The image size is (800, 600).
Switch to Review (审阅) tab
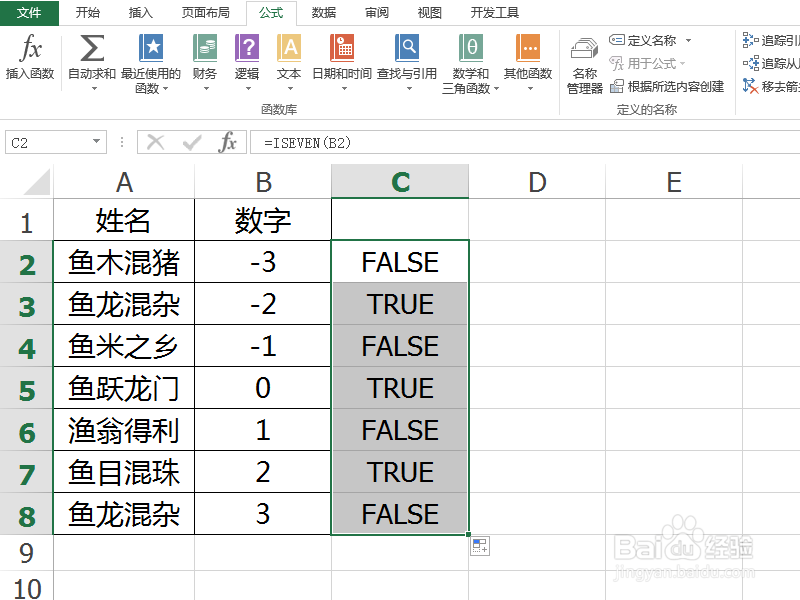tap(377, 13)
